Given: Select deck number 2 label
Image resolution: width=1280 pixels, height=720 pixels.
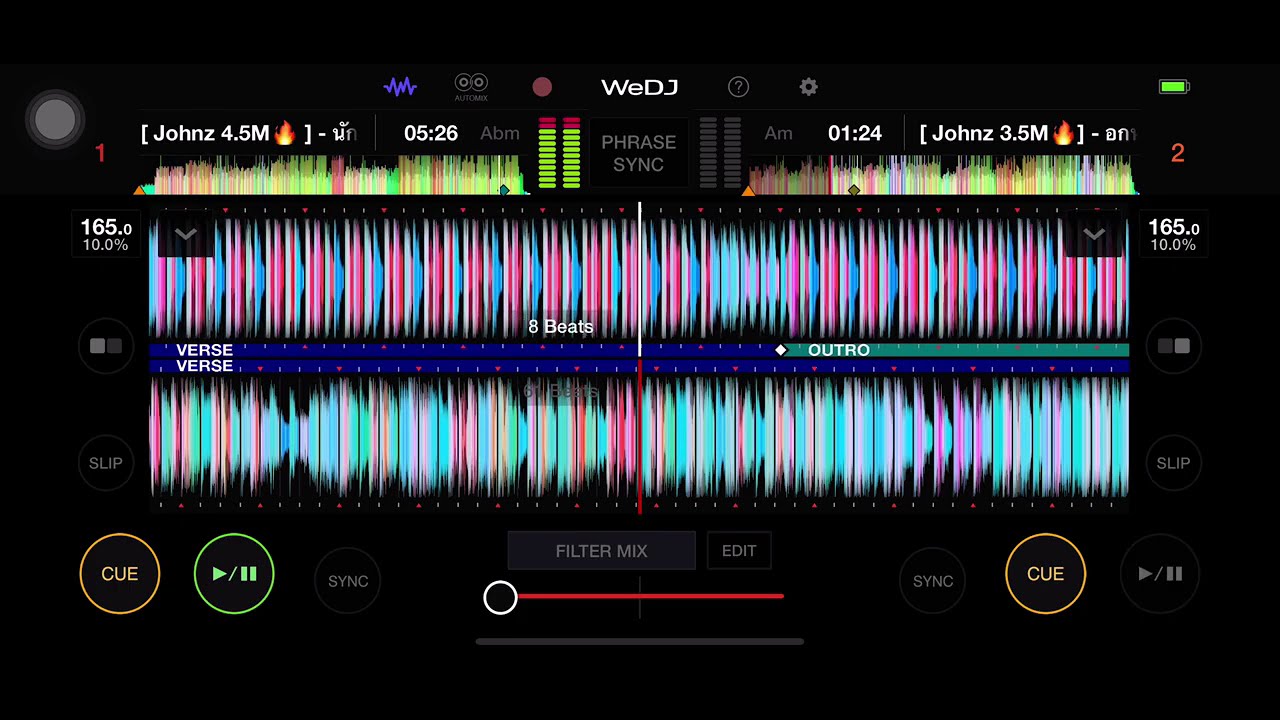Looking at the screenshot, I should [1177, 153].
